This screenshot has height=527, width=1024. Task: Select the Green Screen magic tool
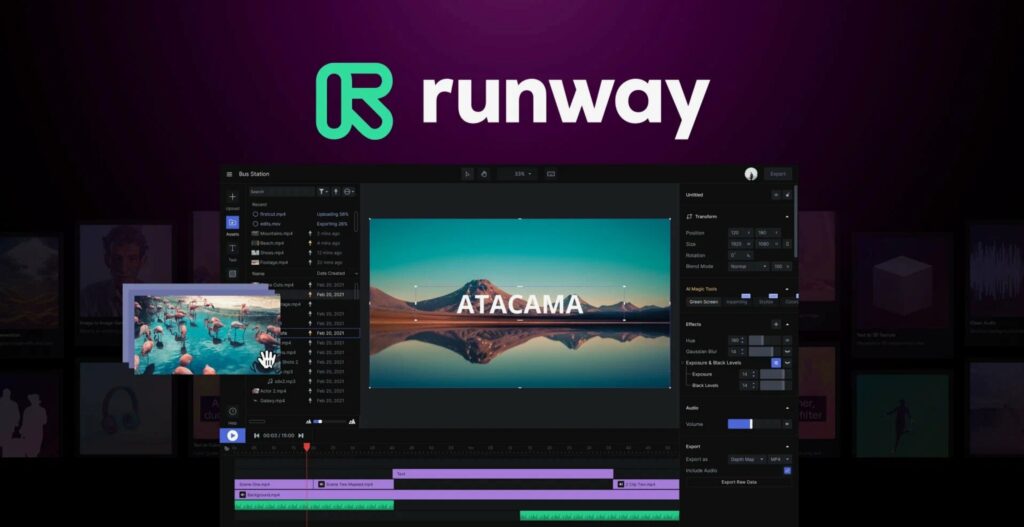(x=703, y=302)
